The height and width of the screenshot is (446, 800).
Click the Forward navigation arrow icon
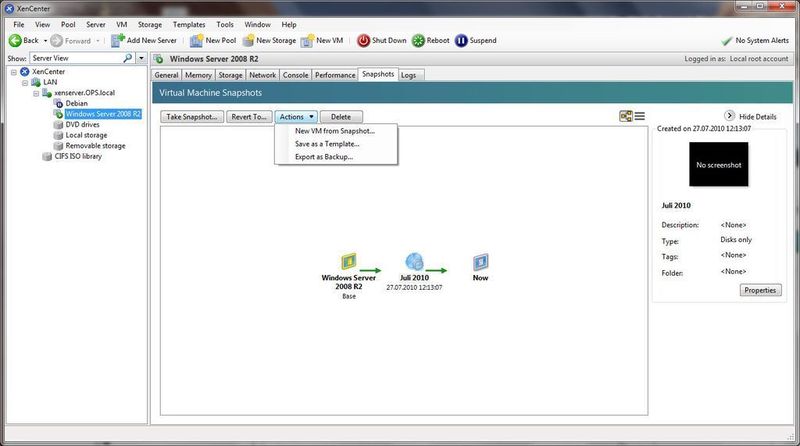point(57,41)
